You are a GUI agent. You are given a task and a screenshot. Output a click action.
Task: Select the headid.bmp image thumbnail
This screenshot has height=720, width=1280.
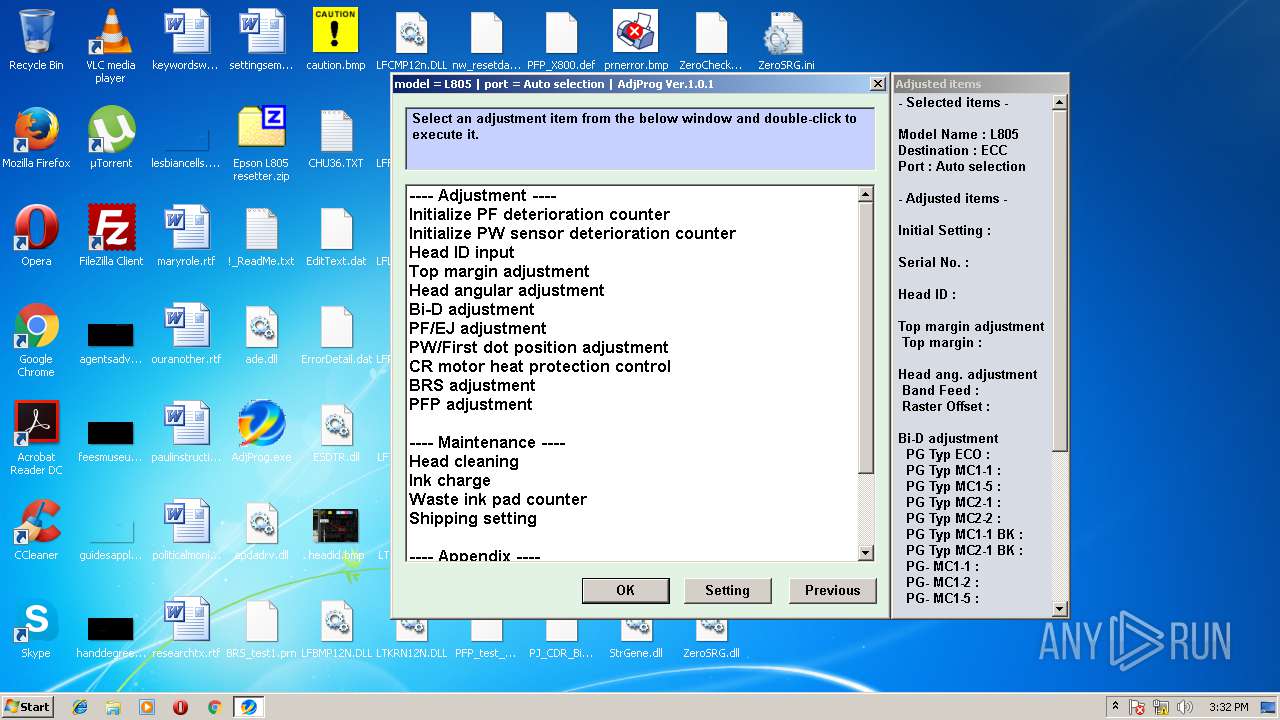(336, 535)
